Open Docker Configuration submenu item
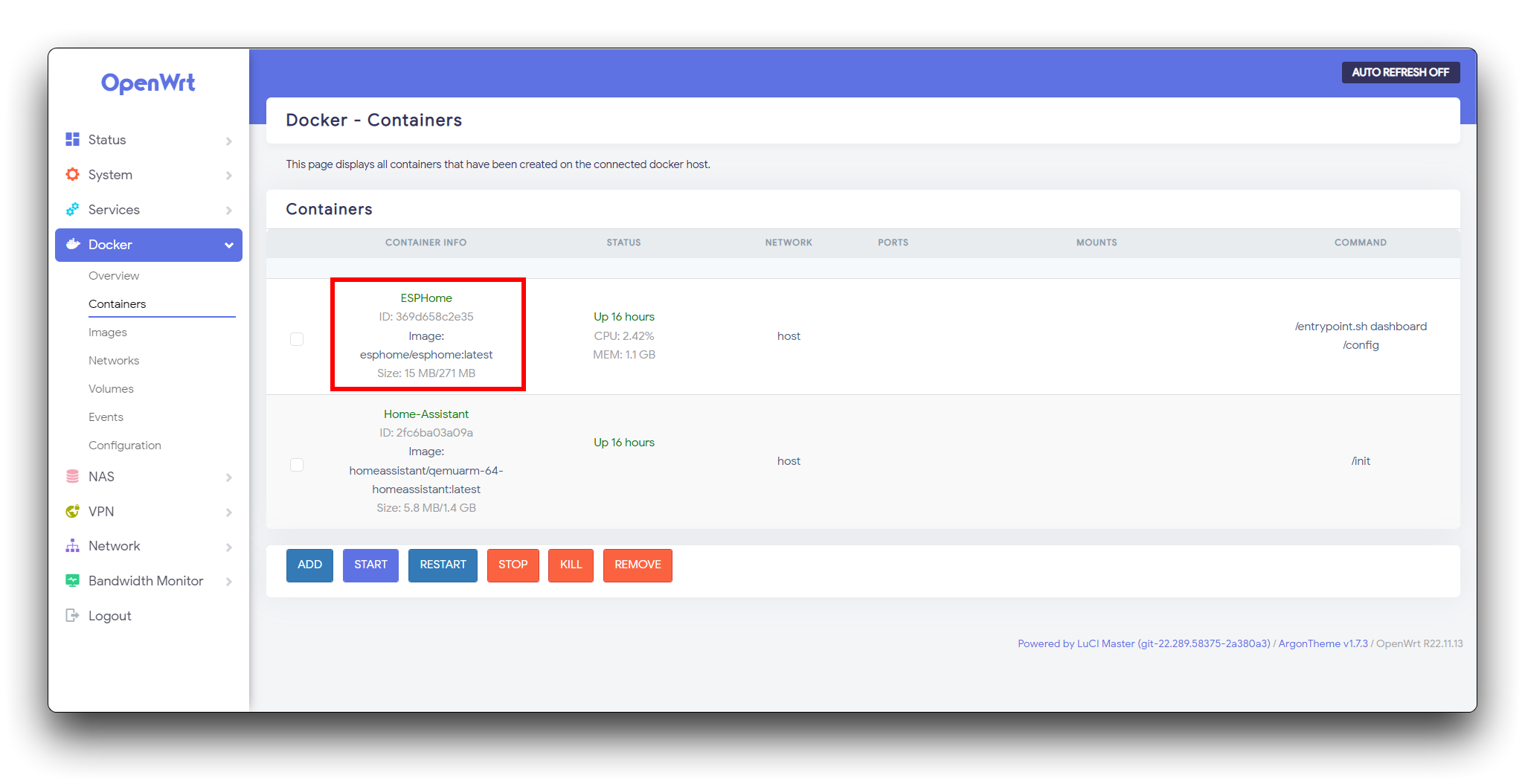This screenshot has height=784, width=1525. point(125,445)
